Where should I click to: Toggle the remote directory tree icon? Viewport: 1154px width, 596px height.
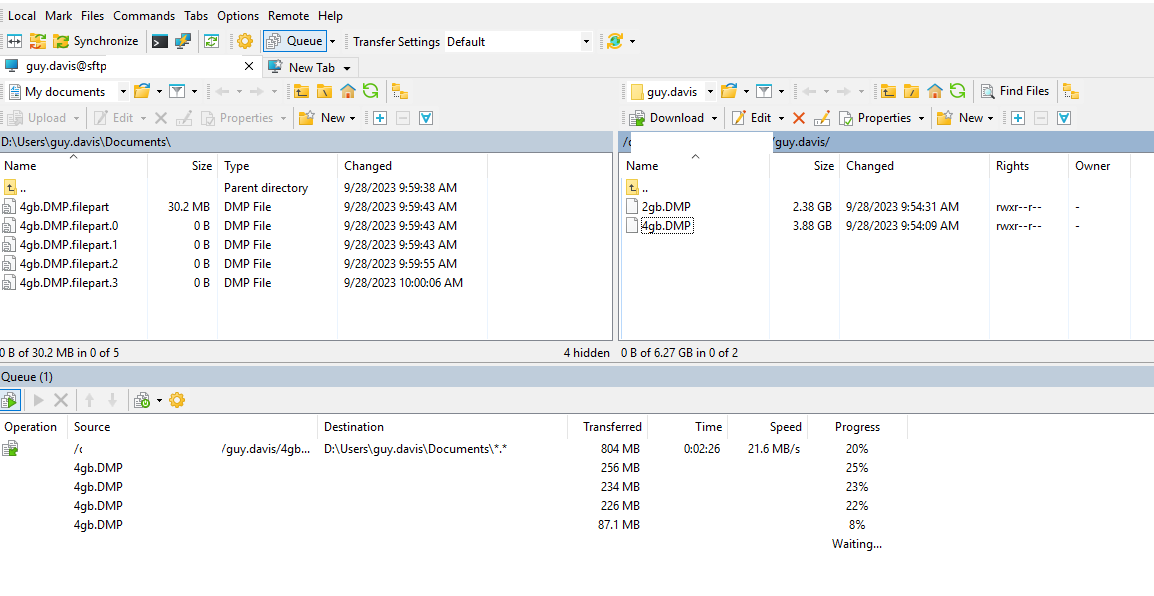(x=1070, y=91)
